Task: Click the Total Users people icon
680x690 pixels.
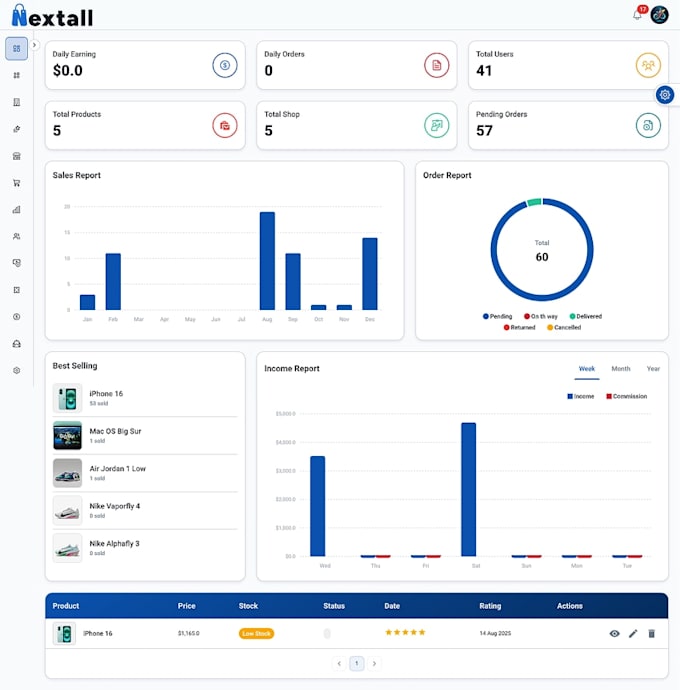Action: click(648, 65)
